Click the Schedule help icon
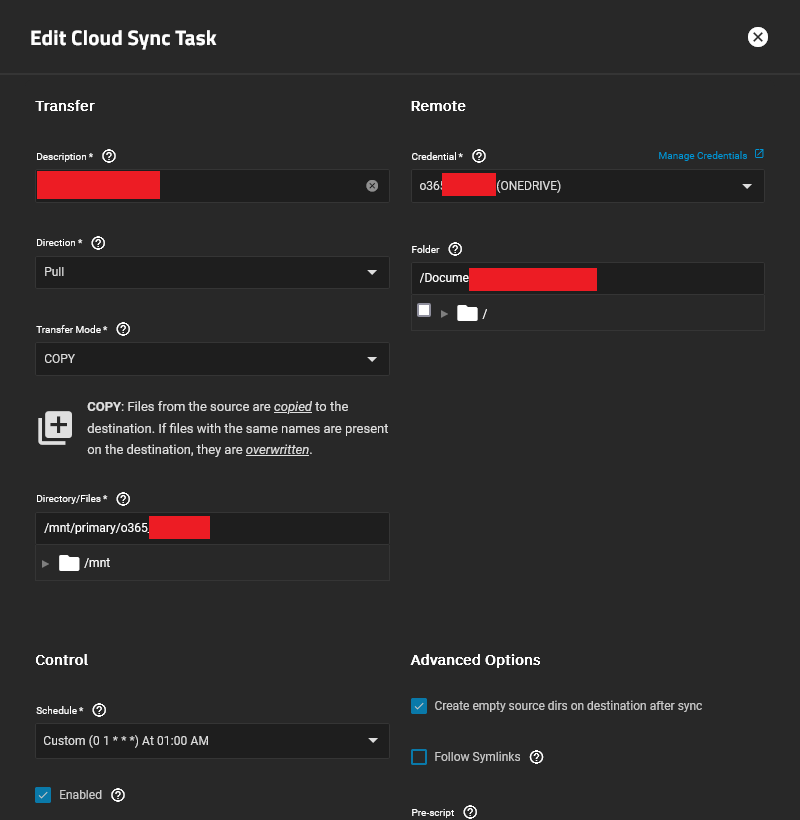 point(99,710)
